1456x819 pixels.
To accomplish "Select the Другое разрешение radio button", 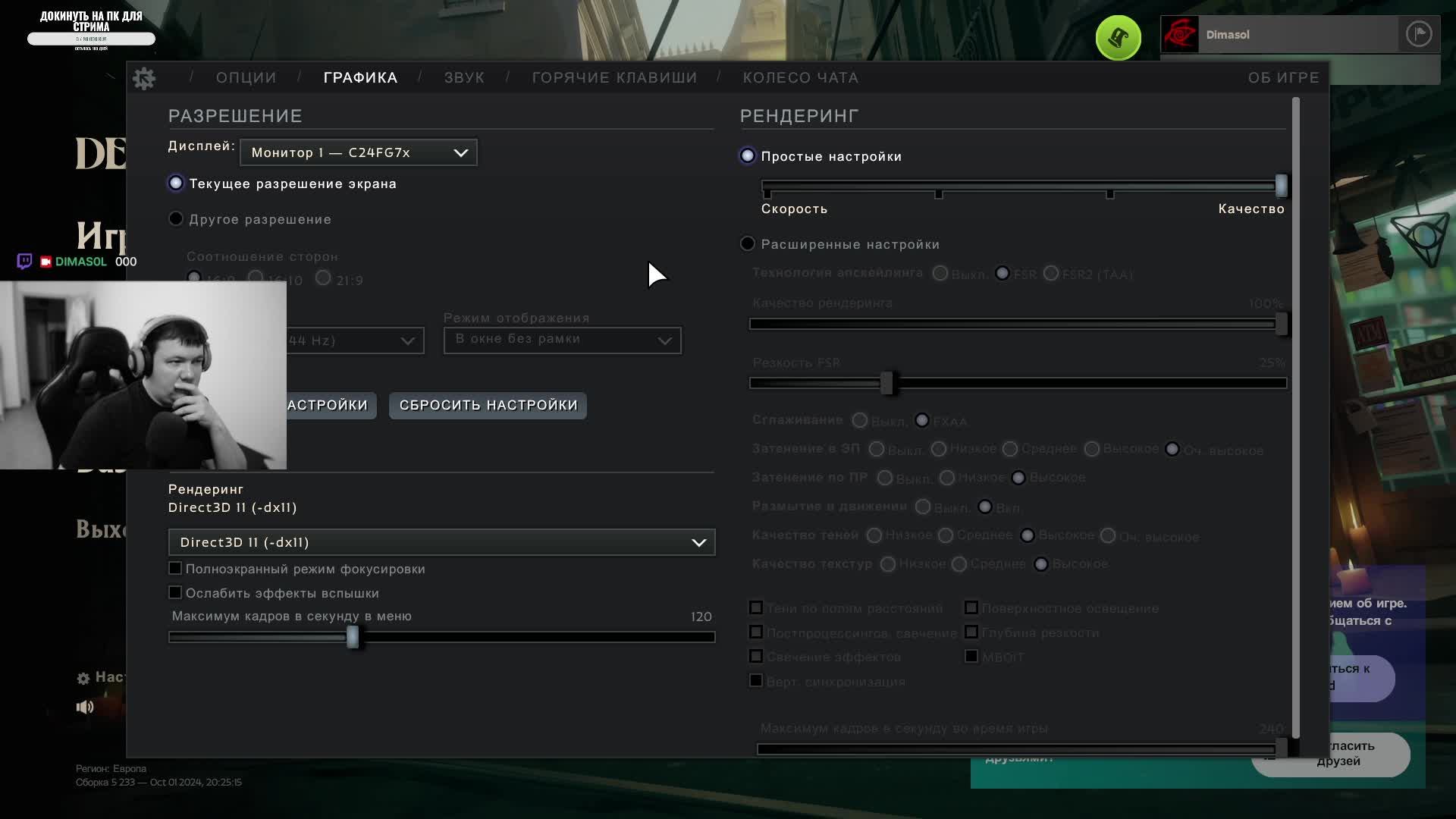I will pos(176,219).
